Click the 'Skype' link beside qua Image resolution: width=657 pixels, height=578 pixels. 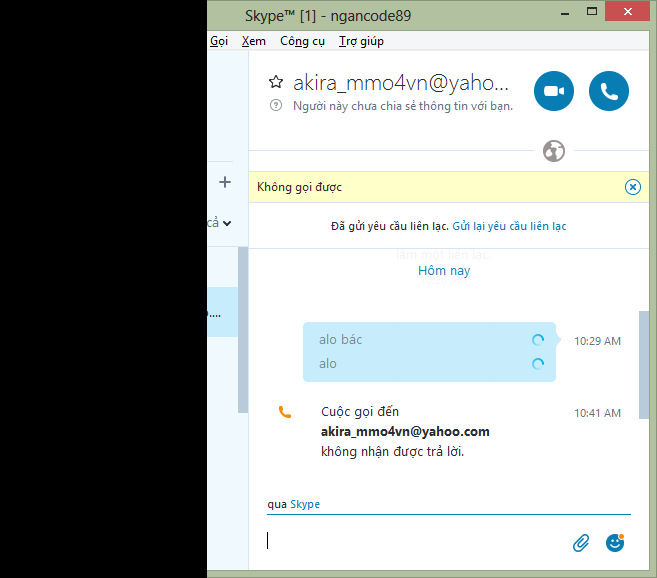tap(305, 504)
